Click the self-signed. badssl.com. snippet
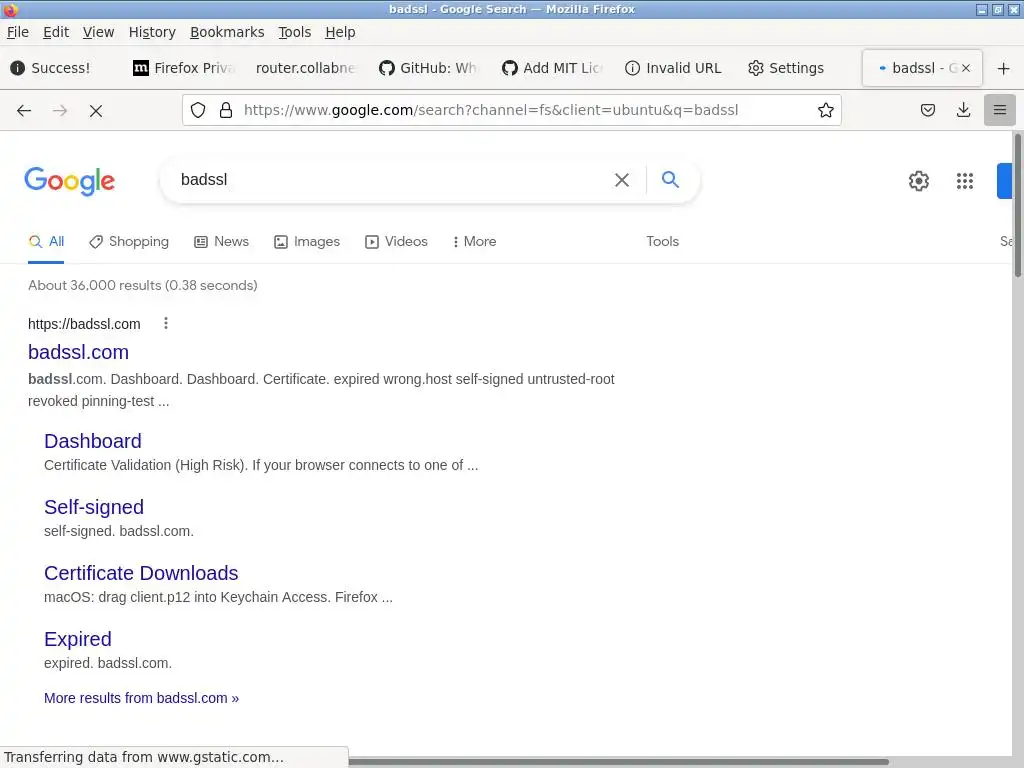 [x=119, y=532]
